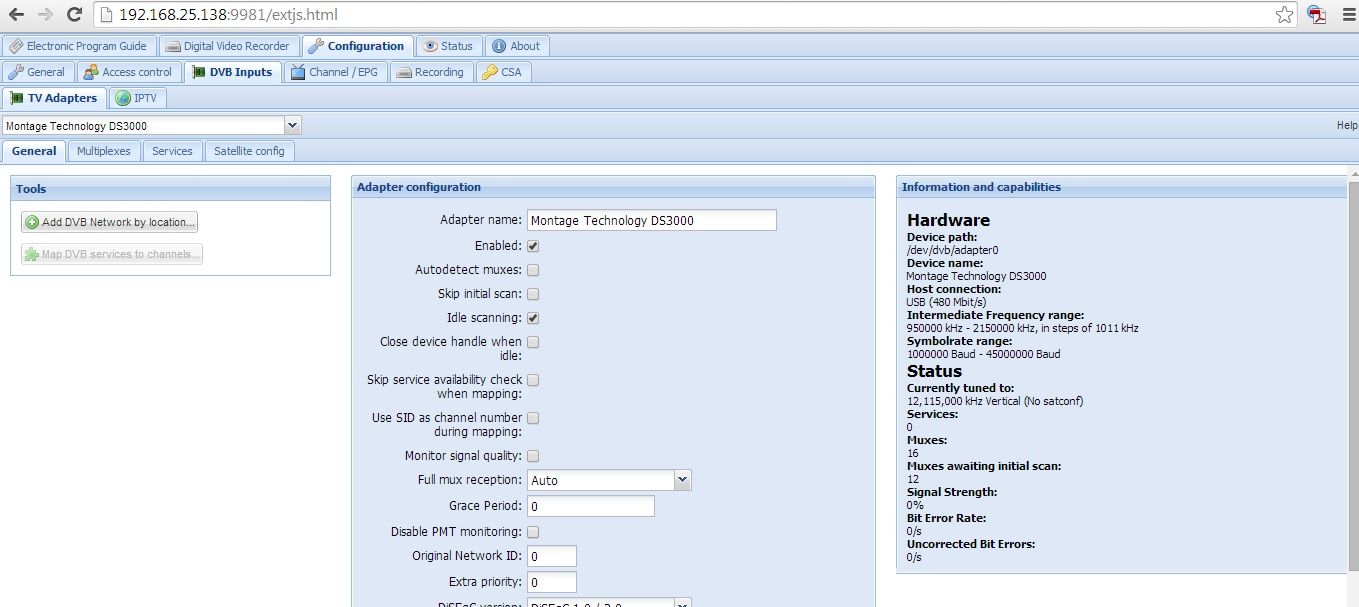Toggle Autodetect muxes checkbox

tap(533, 270)
